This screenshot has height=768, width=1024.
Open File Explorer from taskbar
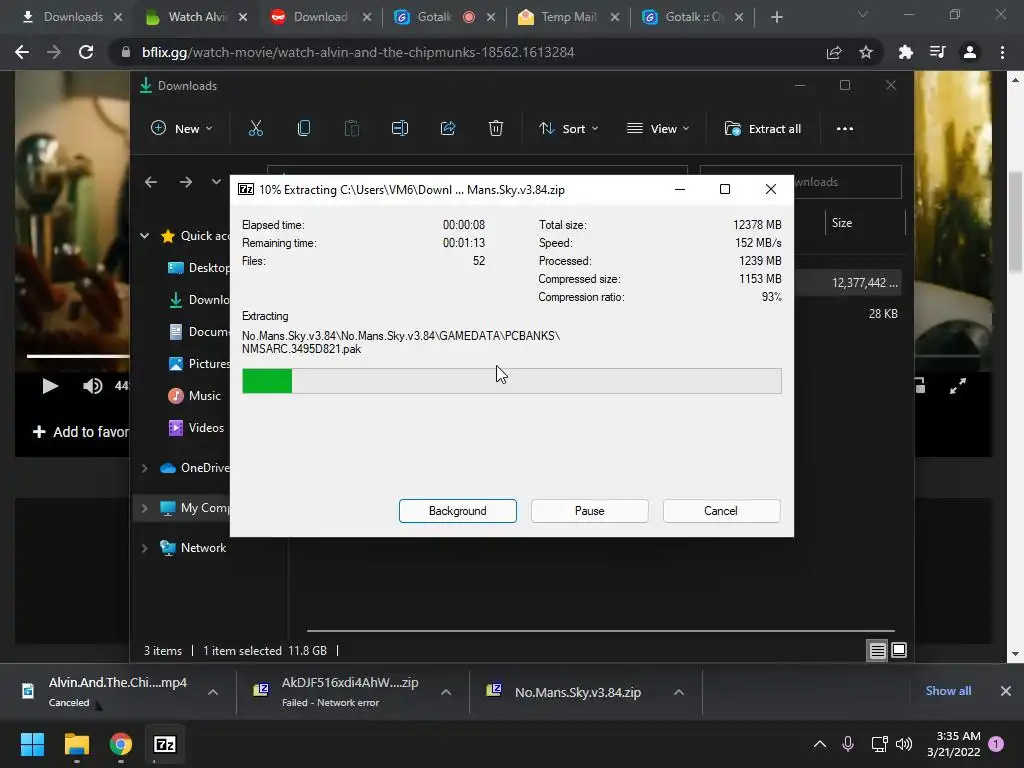pyautogui.click(x=76, y=744)
